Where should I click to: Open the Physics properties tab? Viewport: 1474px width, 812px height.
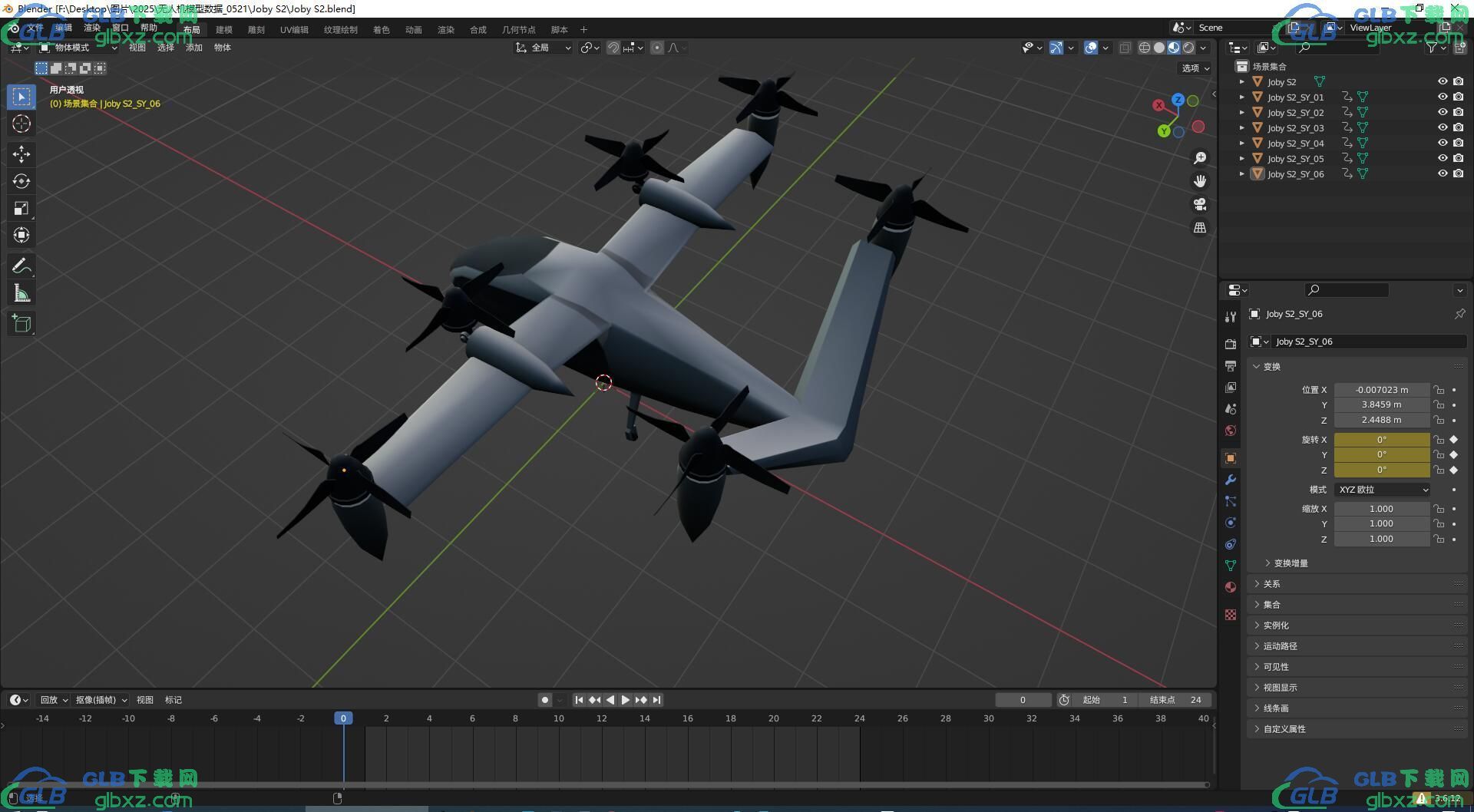coord(1231,523)
